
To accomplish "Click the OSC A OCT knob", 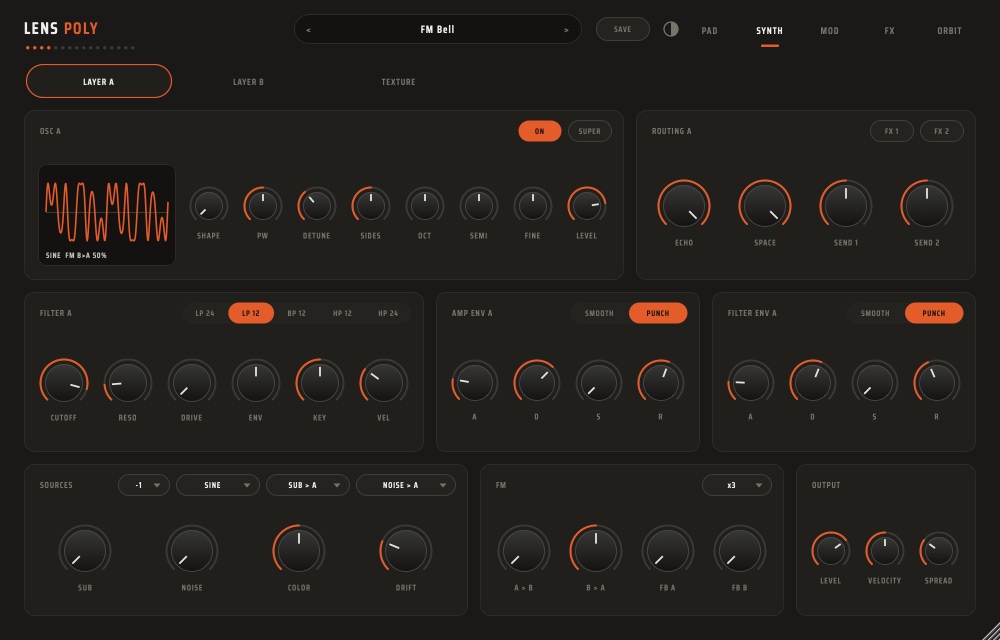I will [425, 206].
